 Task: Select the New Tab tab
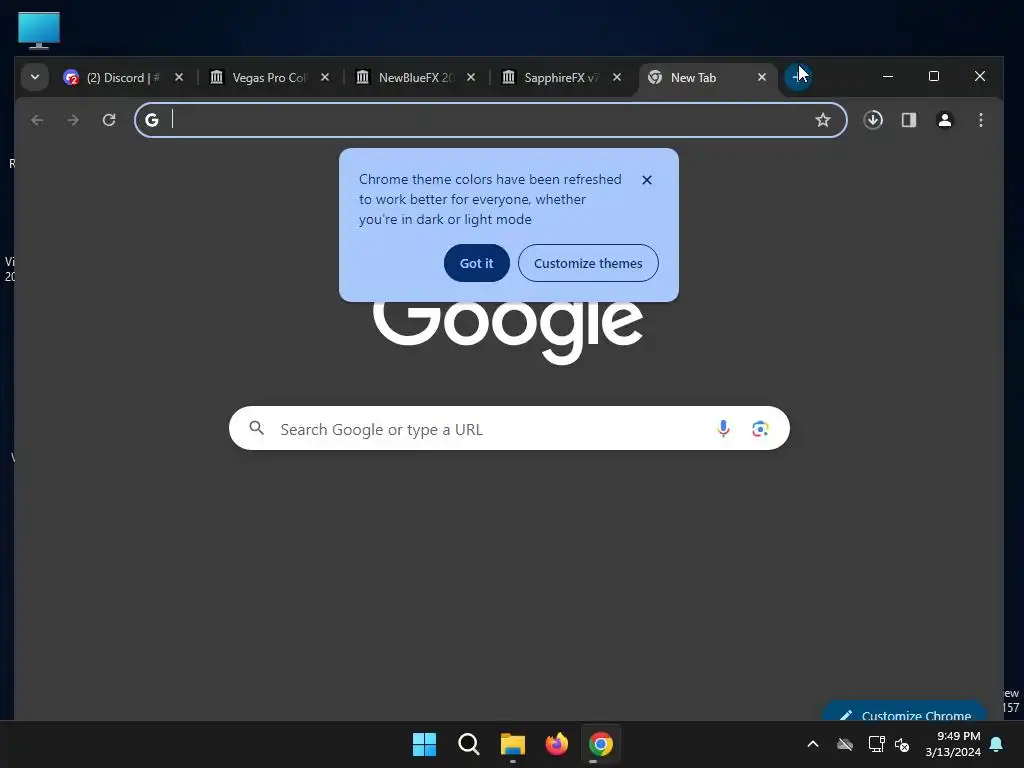tap(707, 78)
